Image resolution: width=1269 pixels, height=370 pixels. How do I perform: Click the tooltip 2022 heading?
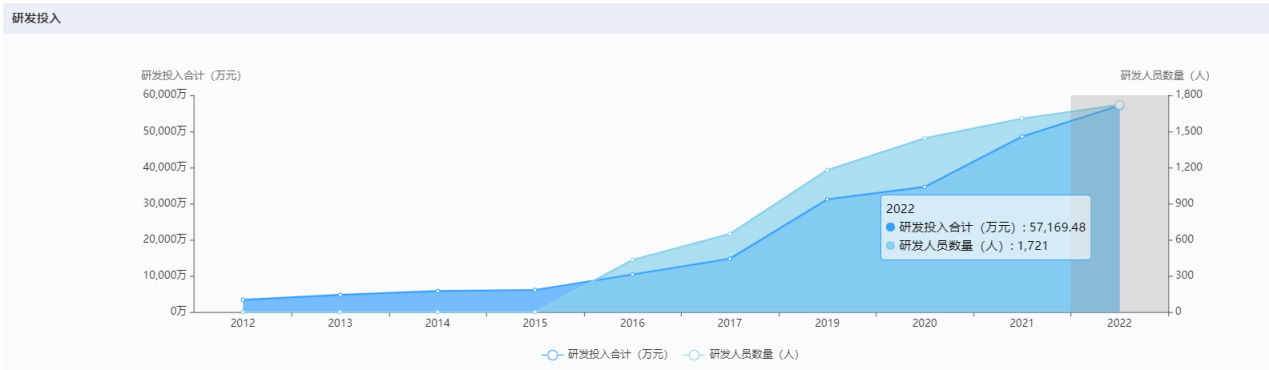tap(900, 209)
